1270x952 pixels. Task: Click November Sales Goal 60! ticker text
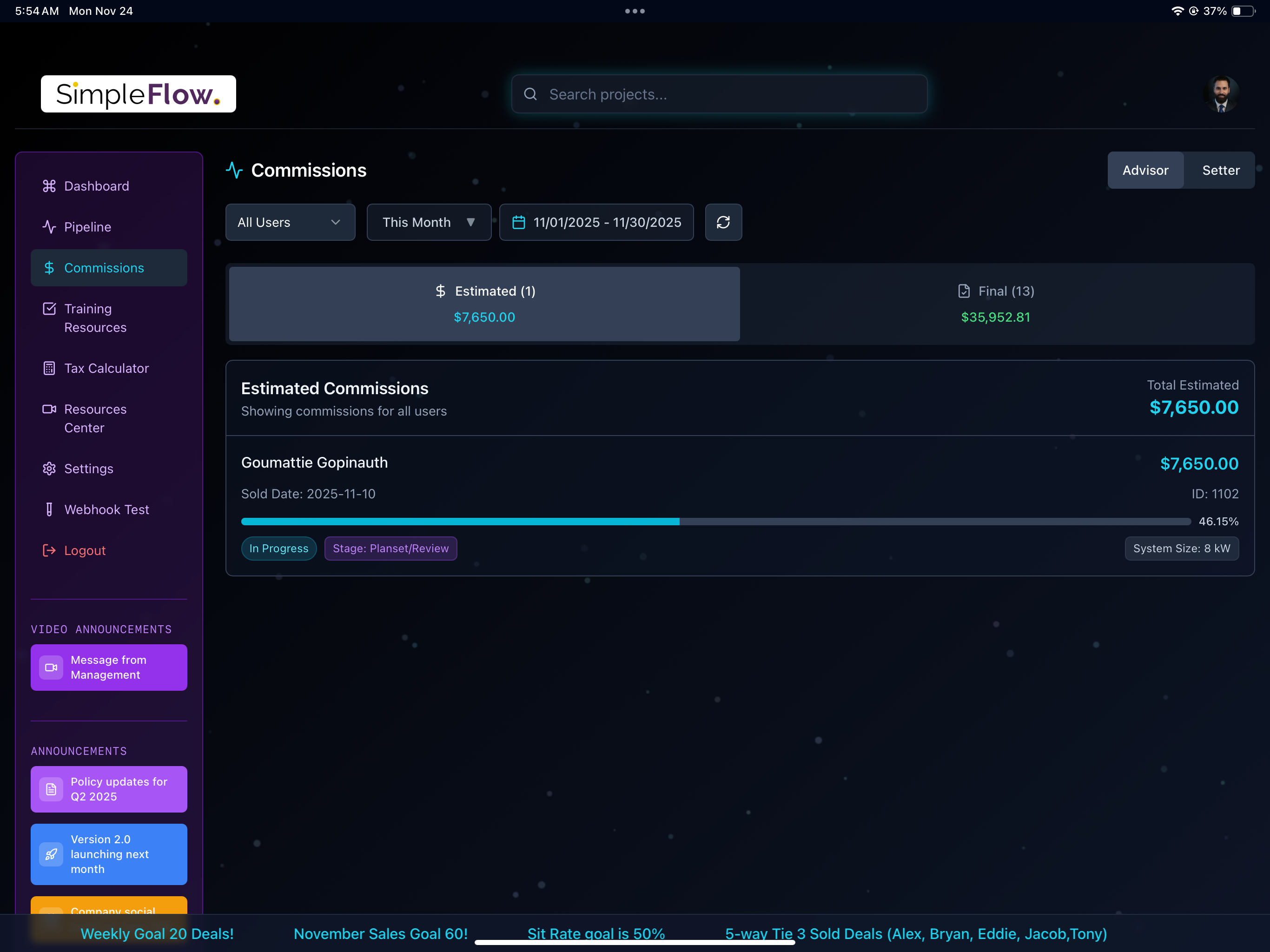point(381,933)
